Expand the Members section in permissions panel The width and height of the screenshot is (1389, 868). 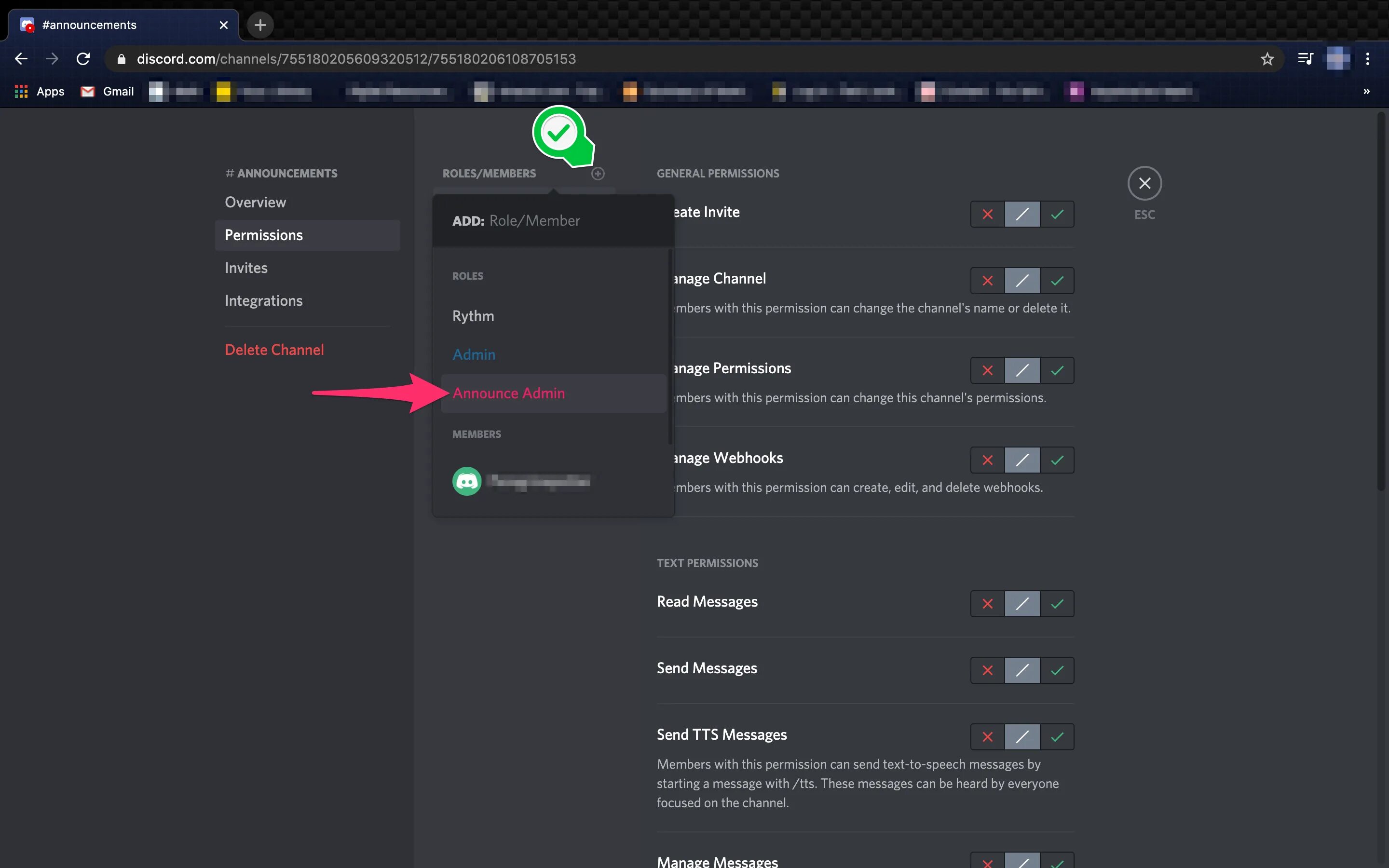click(477, 433)
